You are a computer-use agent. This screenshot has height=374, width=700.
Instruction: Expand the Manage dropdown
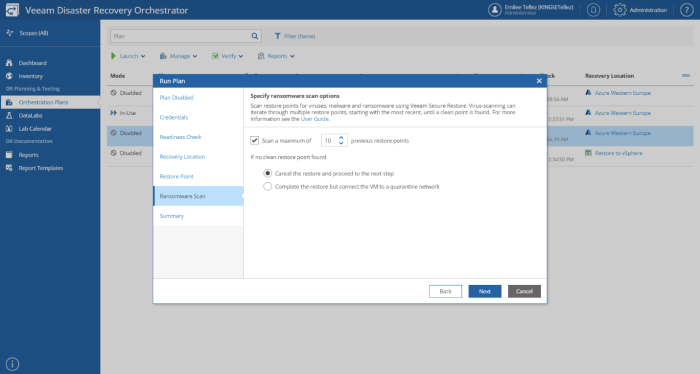pos(195,56)
